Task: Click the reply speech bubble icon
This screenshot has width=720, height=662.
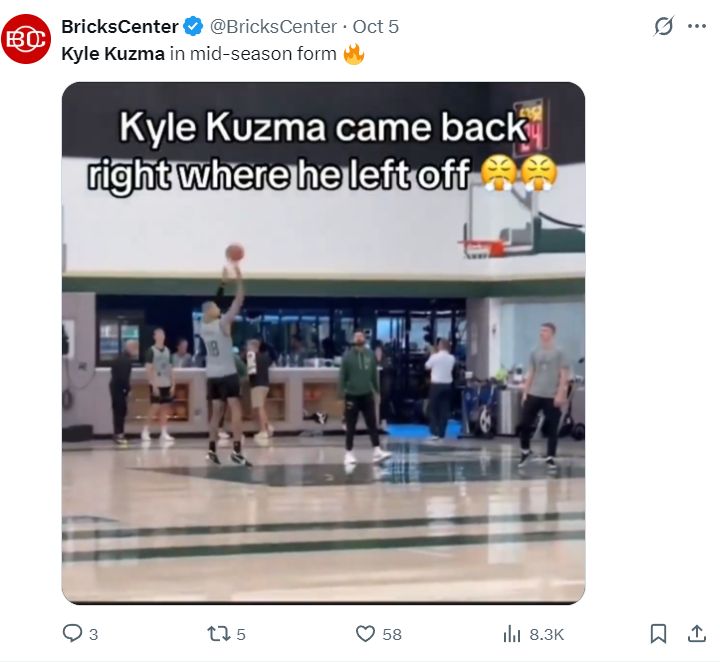Action: tap(72, 633)
